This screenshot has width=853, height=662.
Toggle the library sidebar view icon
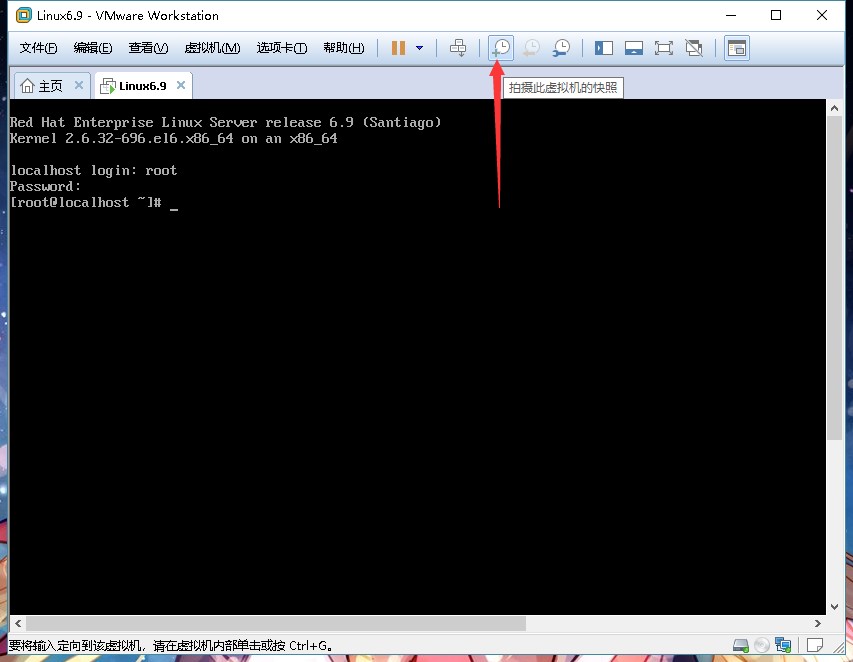point(604,48)
